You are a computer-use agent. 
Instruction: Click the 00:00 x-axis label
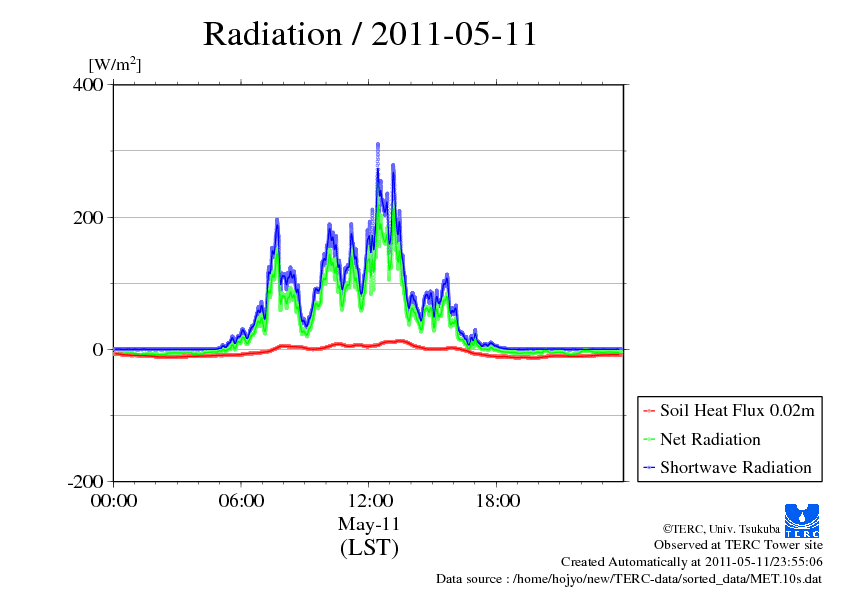114,501
